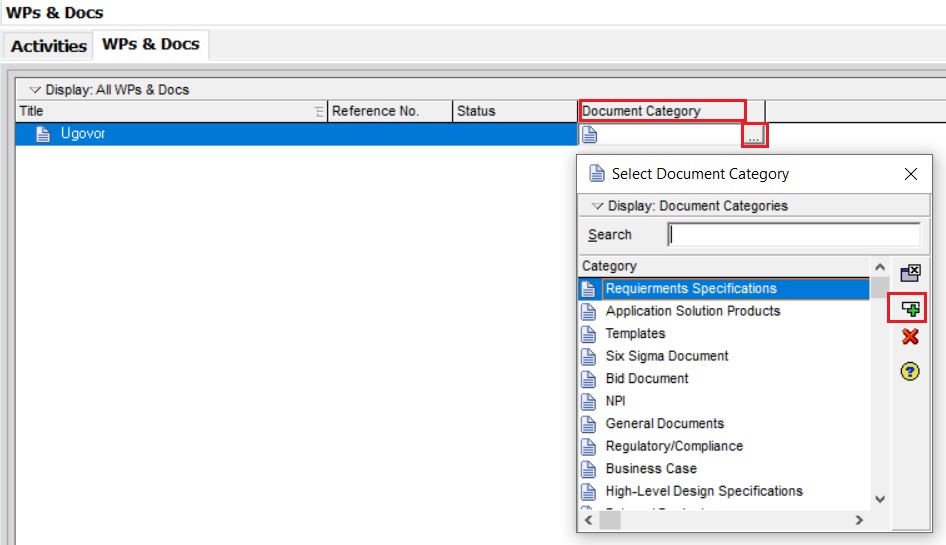Click the Business Case category icon

[x=589, y=468]
